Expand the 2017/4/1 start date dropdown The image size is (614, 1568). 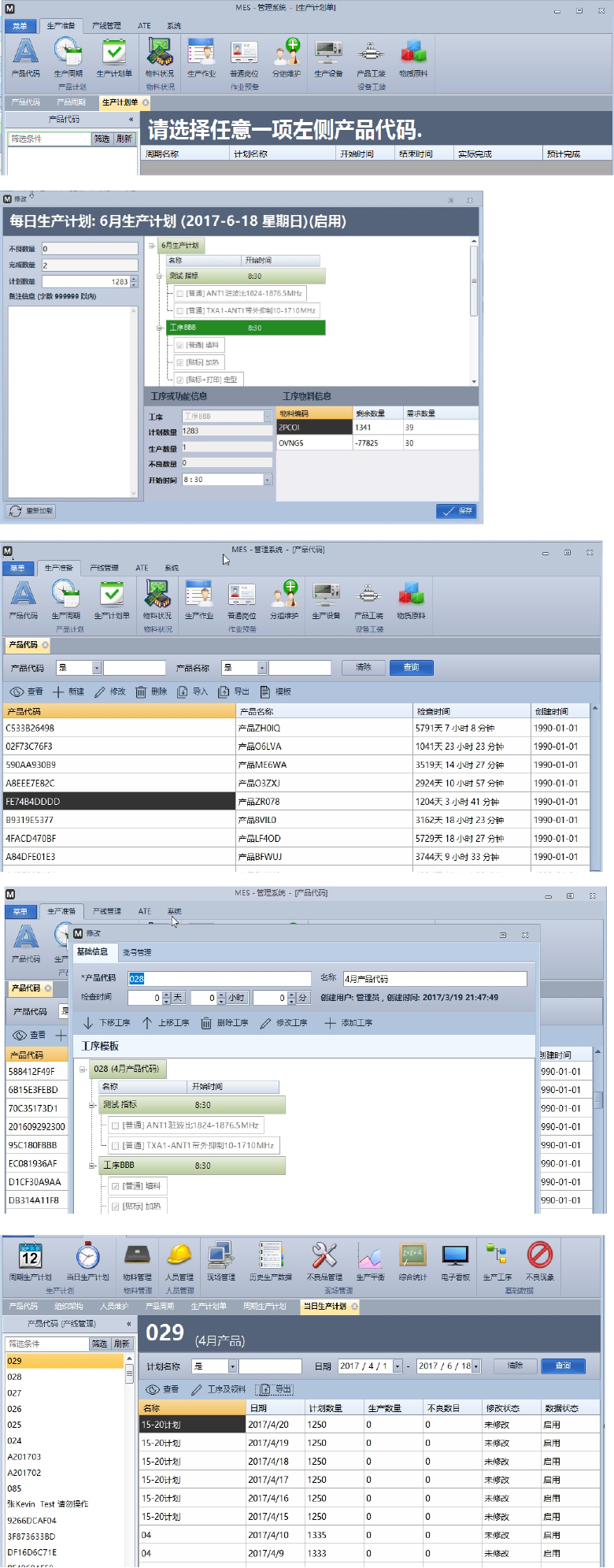[x=398, y=1366]
